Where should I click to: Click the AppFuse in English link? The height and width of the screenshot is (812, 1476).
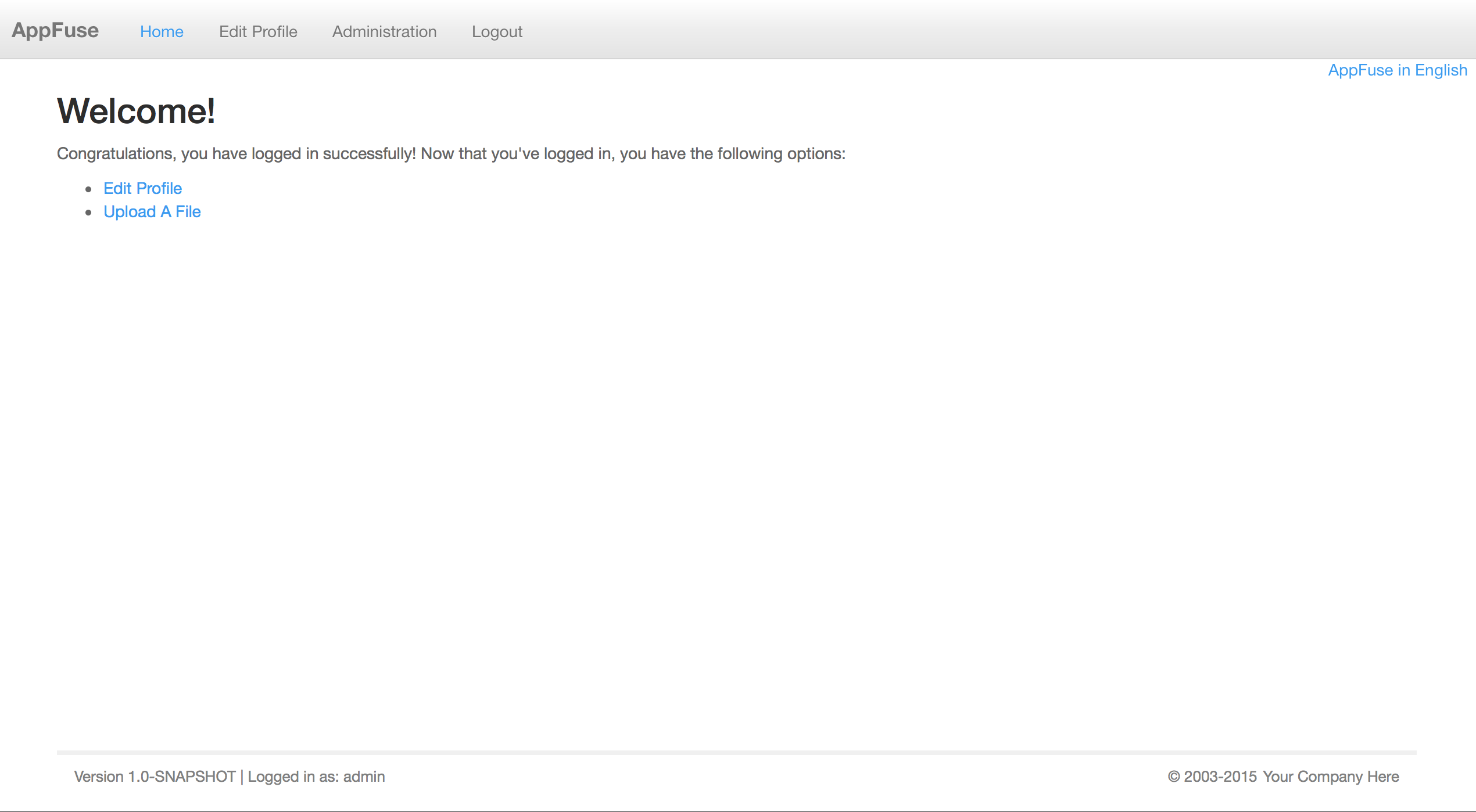pyautogui.click(x=1398, y=70)
